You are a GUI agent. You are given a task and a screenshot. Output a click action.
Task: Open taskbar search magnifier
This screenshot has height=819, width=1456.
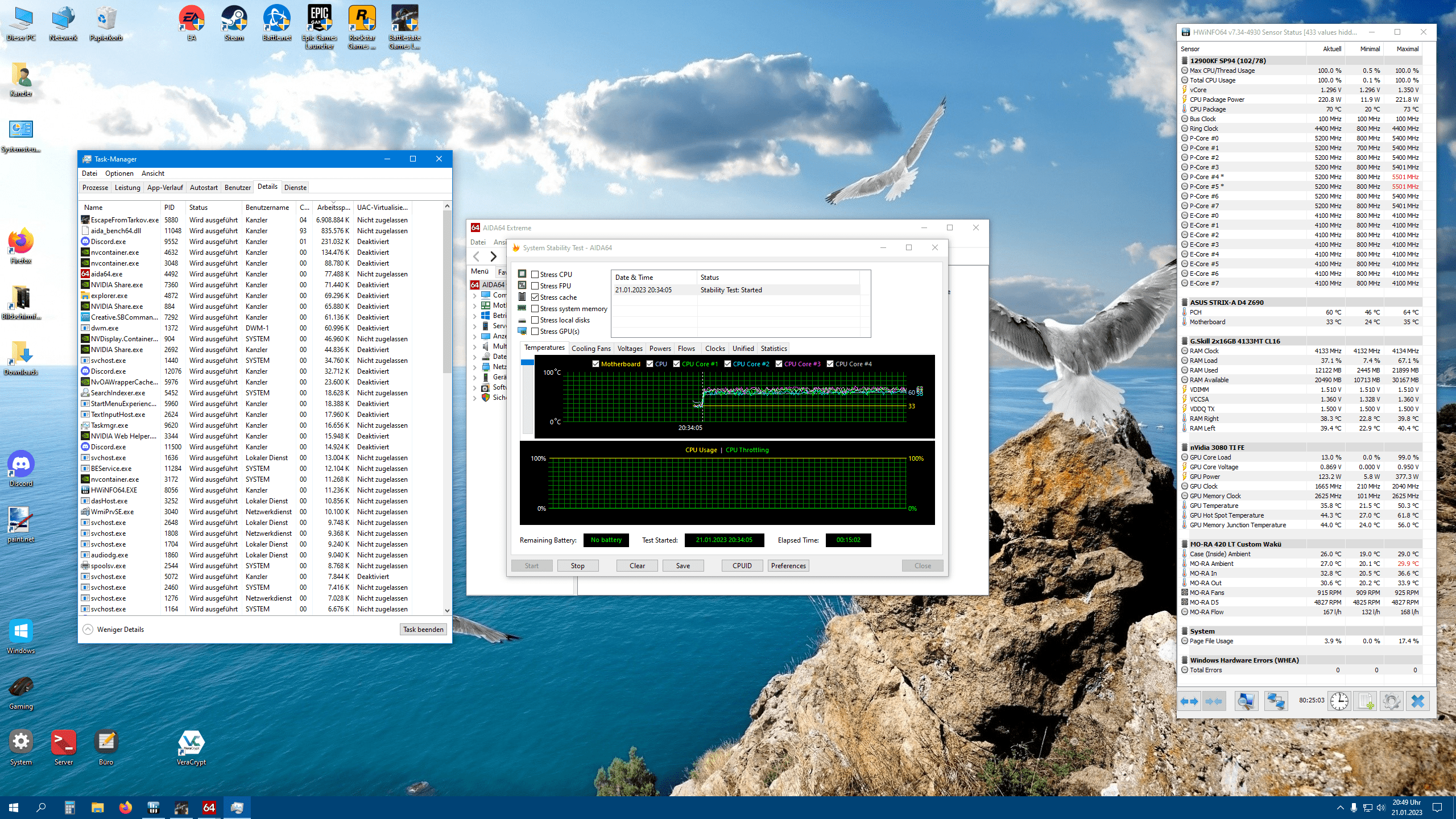pyautogui.click(x=41, y=808)
